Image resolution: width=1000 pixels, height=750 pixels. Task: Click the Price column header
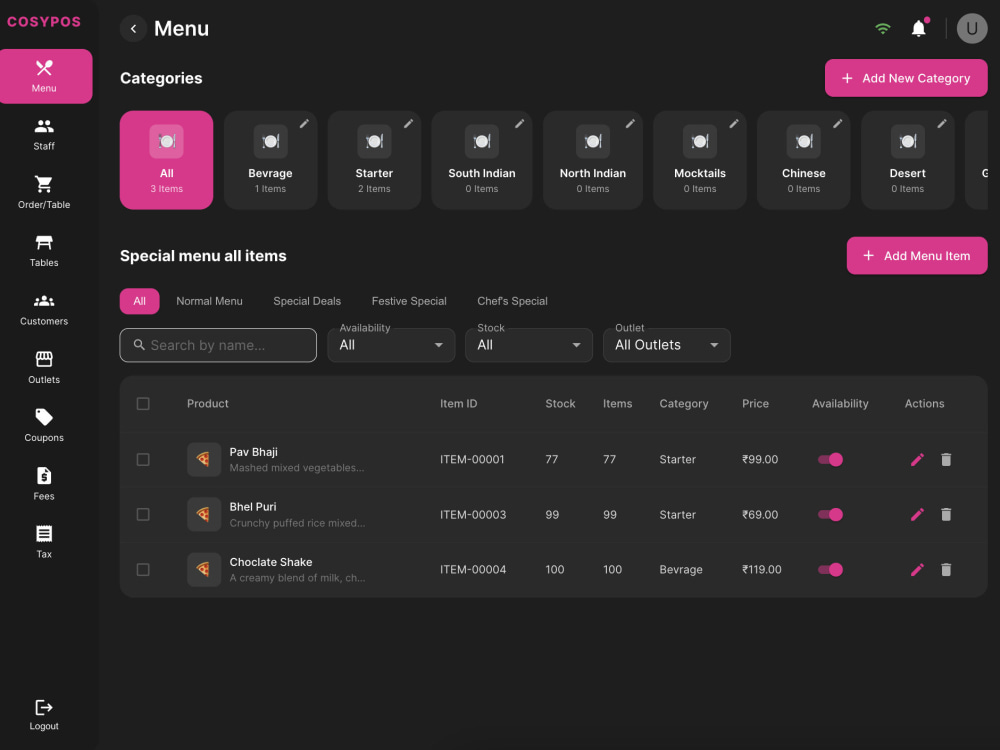(755, 404)
